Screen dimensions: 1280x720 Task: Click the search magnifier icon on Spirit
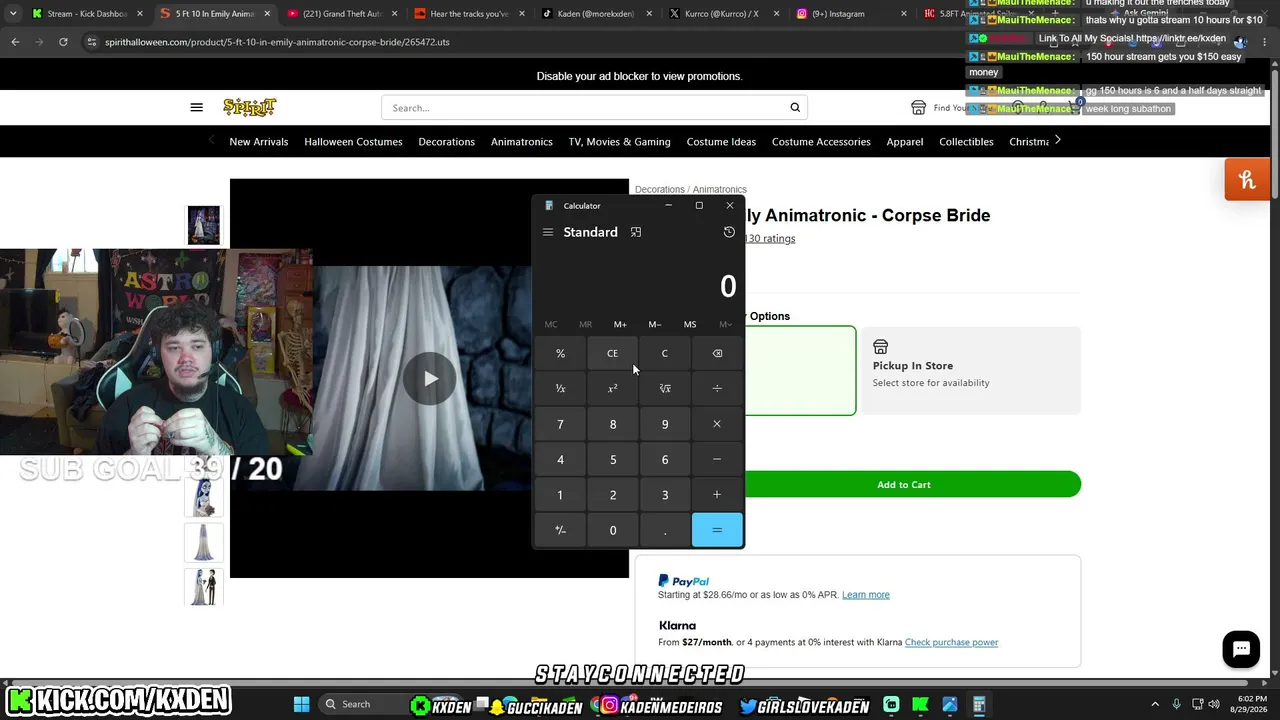(x=795, y=107)
